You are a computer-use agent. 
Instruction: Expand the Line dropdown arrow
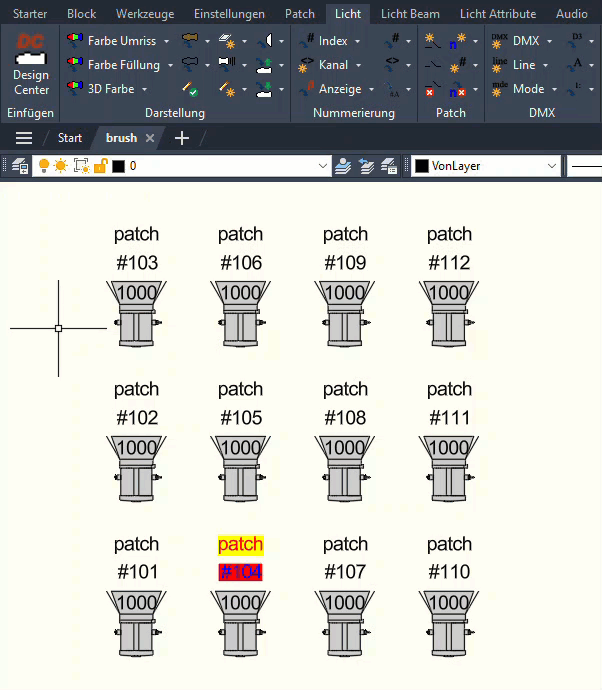pyautogui.click(x=545, y=66)
